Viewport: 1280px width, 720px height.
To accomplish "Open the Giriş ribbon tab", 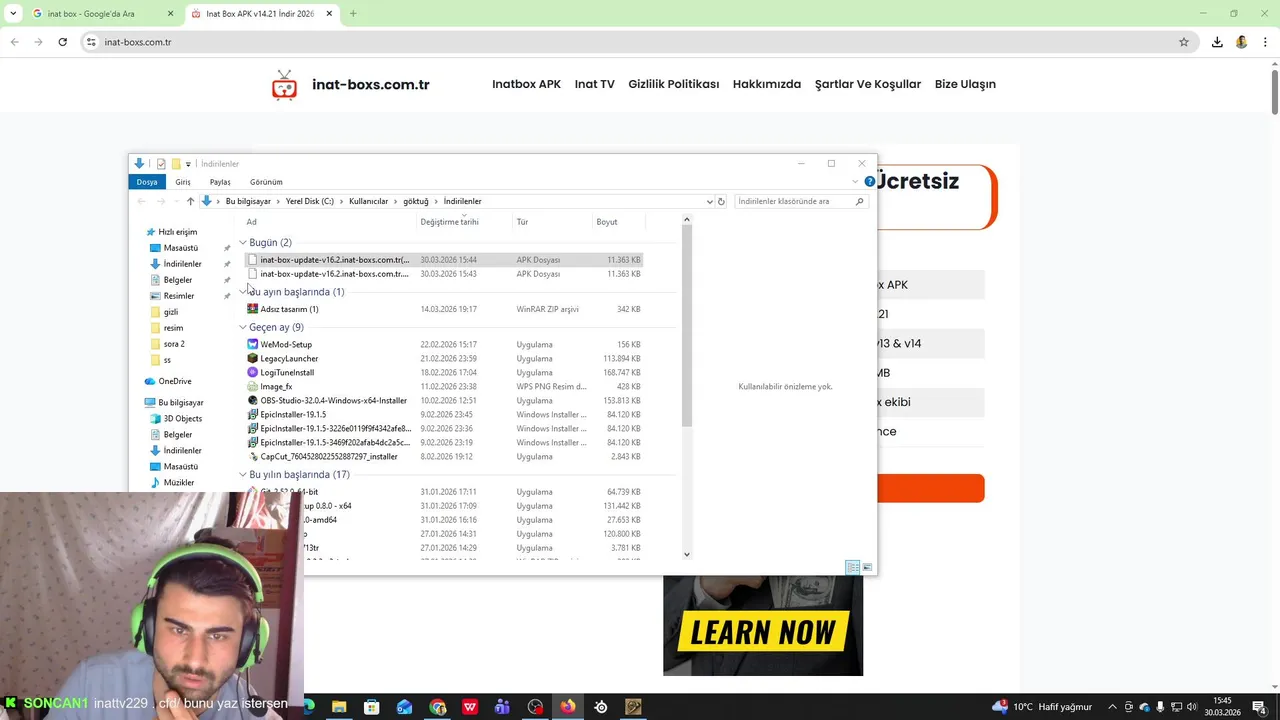I will [x=183, y=182].
